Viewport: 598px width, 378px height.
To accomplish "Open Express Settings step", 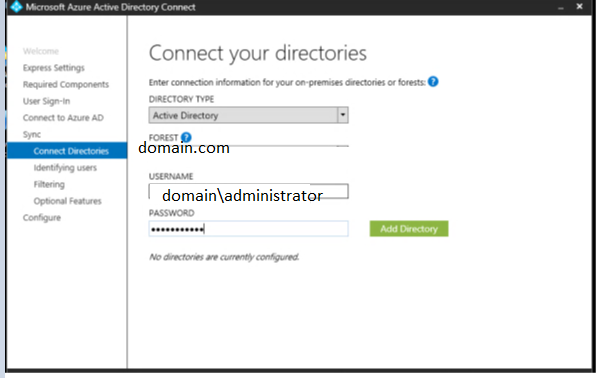I will pos(53,68).
